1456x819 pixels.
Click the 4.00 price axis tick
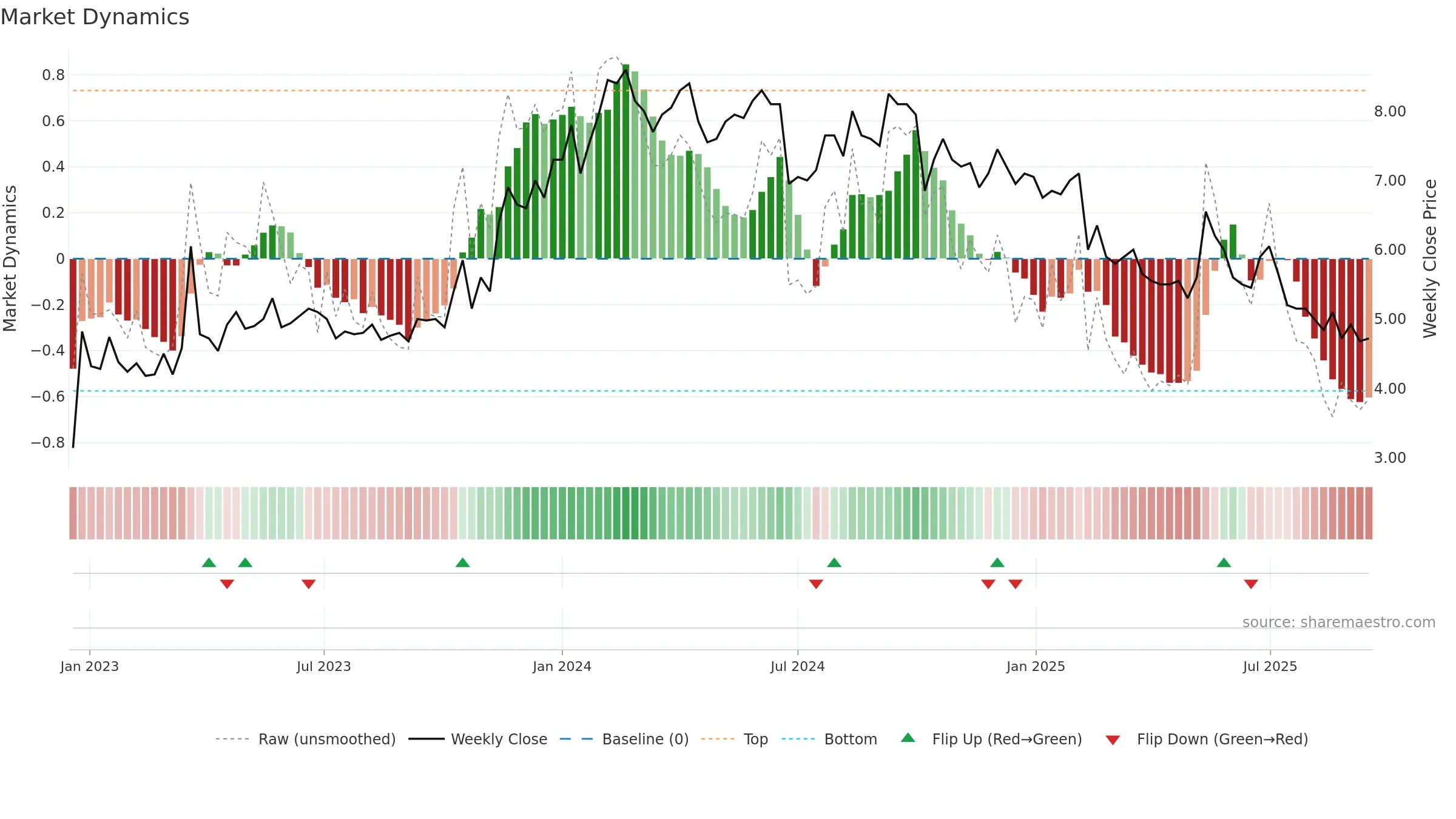point(1390,389)
